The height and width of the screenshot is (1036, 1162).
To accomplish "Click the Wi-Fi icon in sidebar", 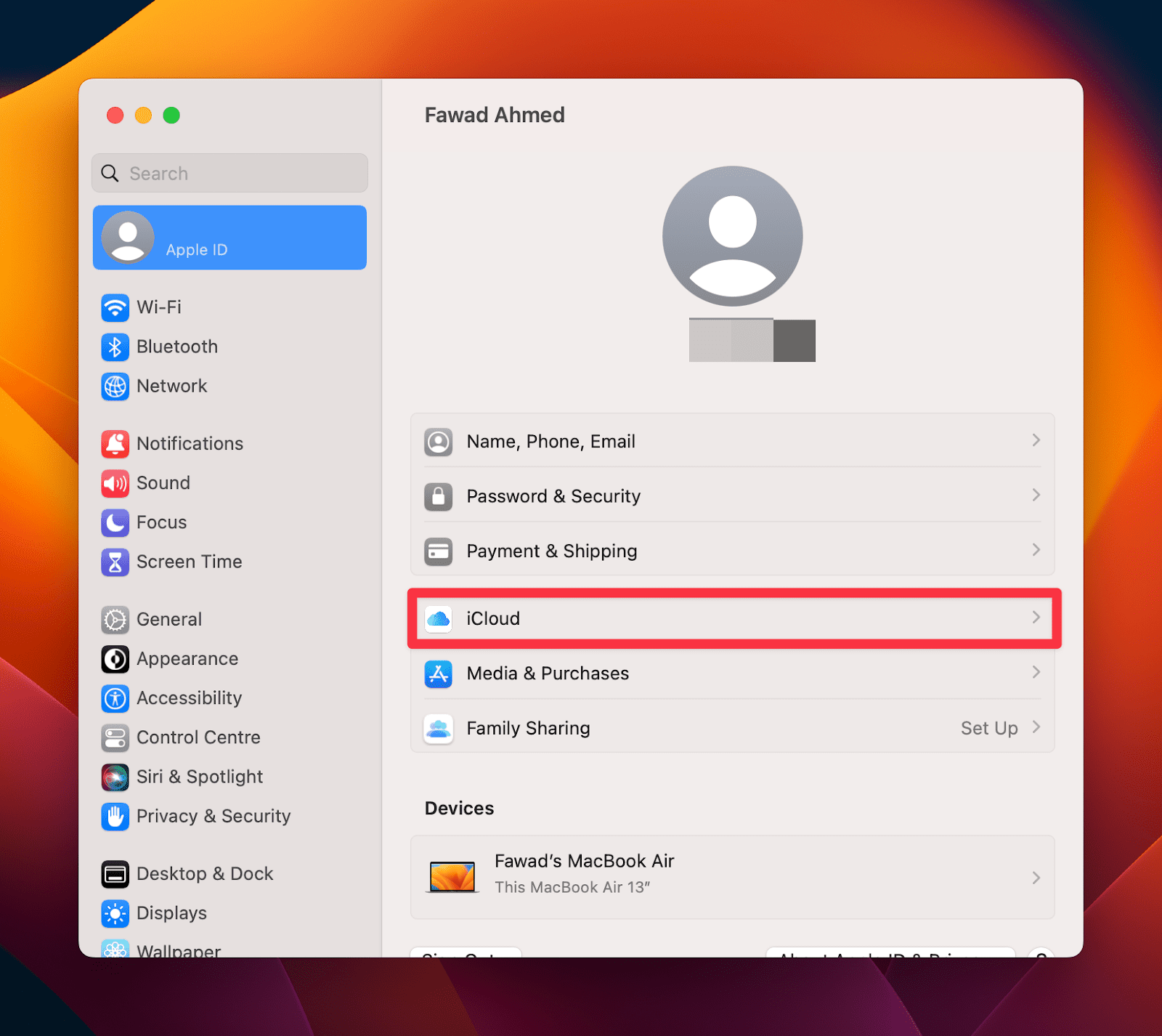I will (115, 307).
